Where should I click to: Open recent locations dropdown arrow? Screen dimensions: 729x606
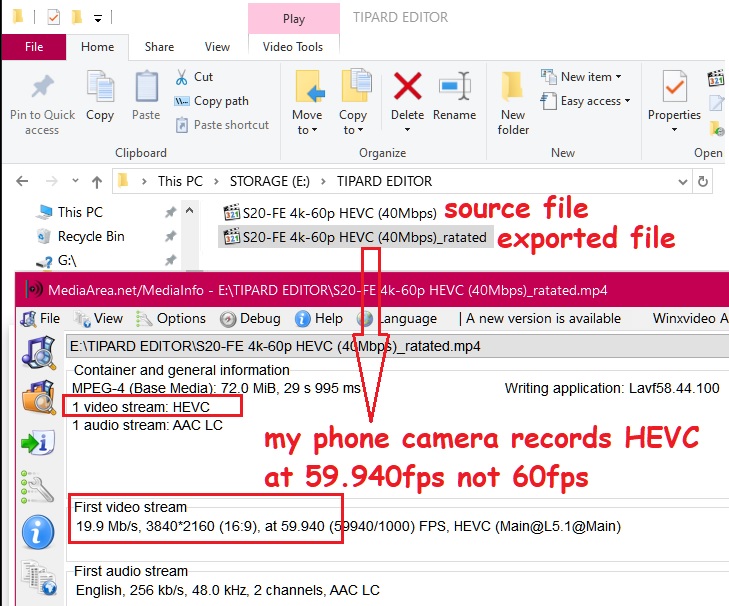click(75, 181)
